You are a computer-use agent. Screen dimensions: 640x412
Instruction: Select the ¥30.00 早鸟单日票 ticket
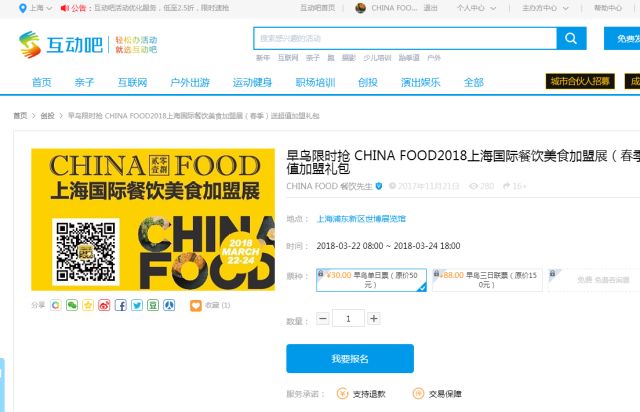(x=371, y=280)
